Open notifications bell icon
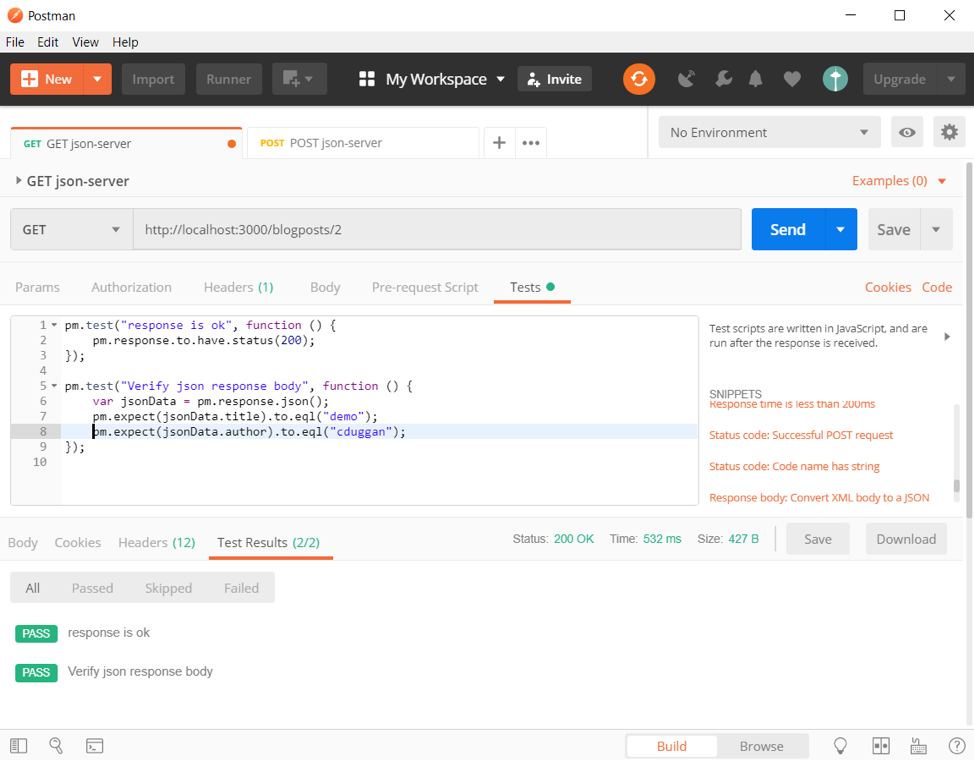The image size is (974, 760). click(x=755, y=79)
